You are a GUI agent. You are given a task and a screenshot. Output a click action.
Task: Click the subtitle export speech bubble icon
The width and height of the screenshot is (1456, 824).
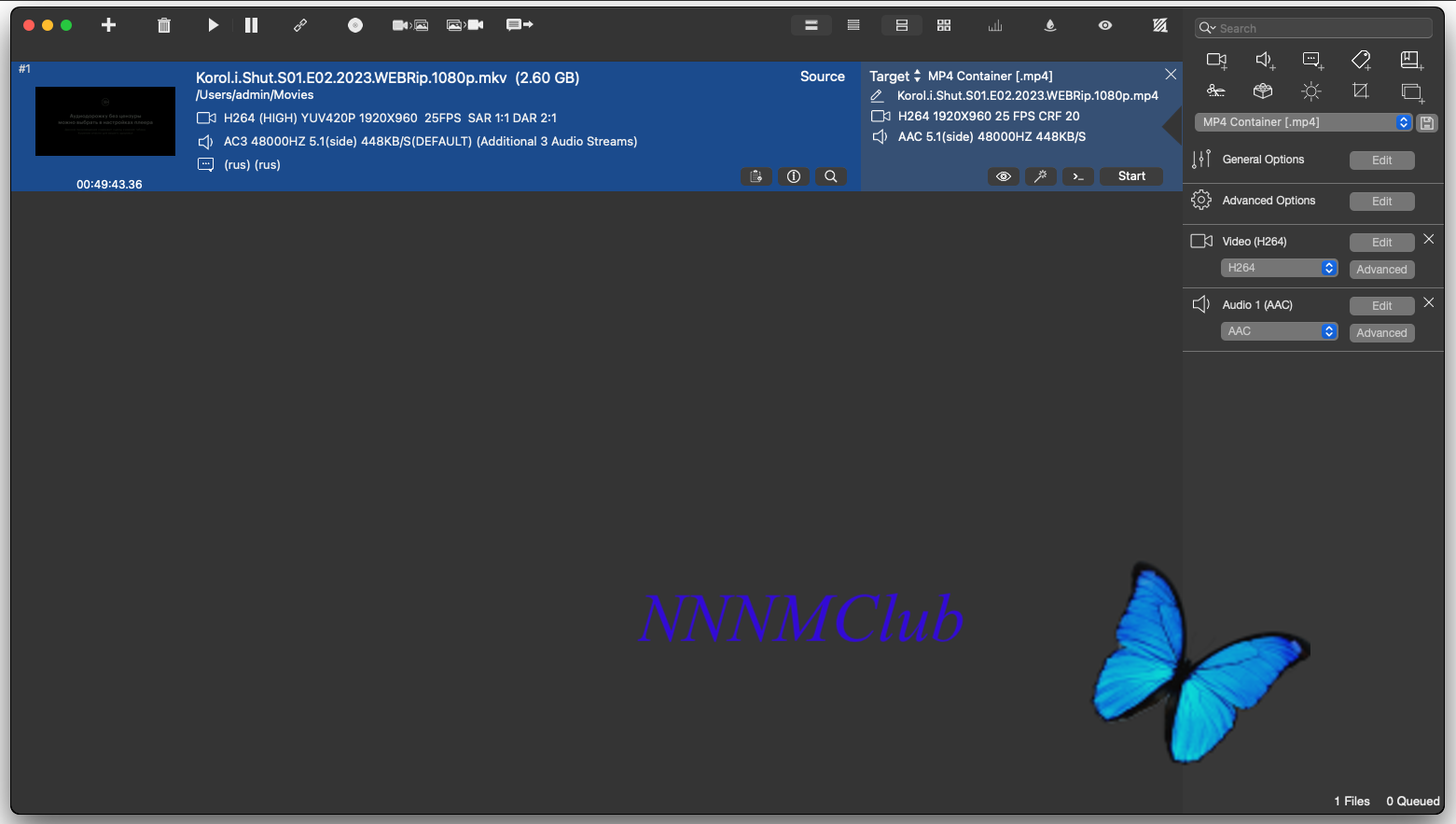tap(520, 25)
